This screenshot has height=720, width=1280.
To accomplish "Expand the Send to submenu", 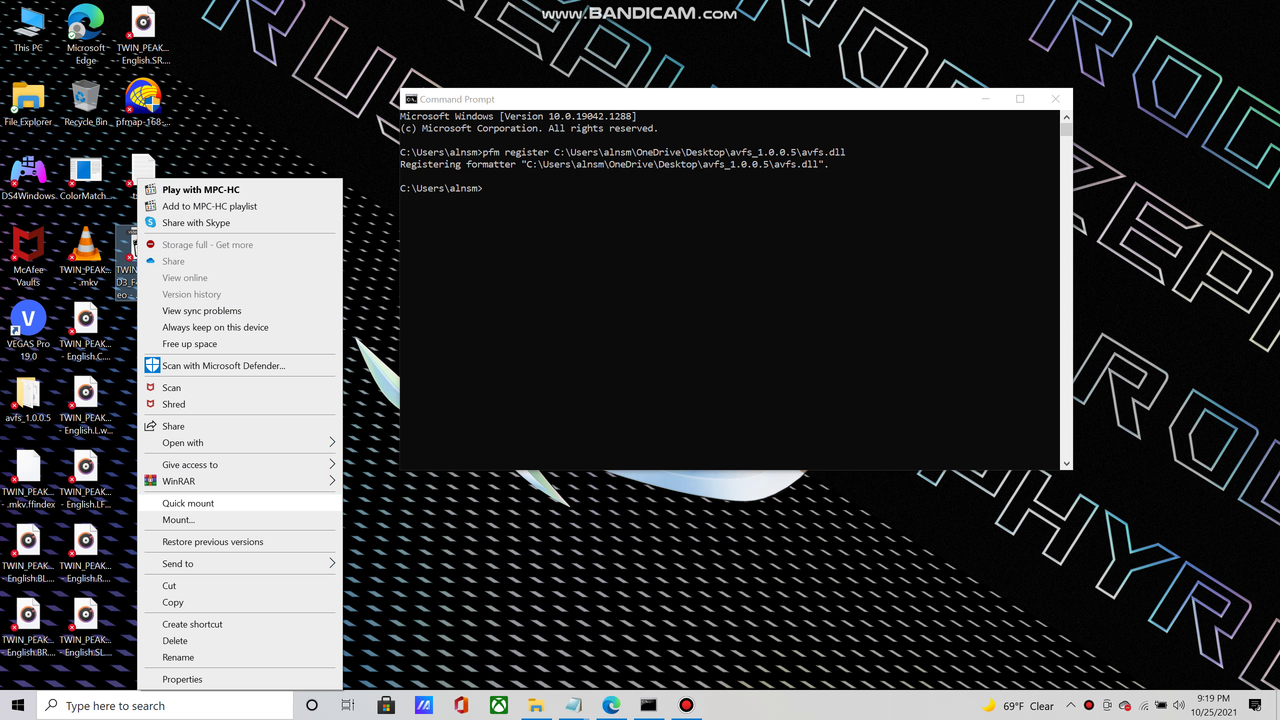I will (240, 564).
